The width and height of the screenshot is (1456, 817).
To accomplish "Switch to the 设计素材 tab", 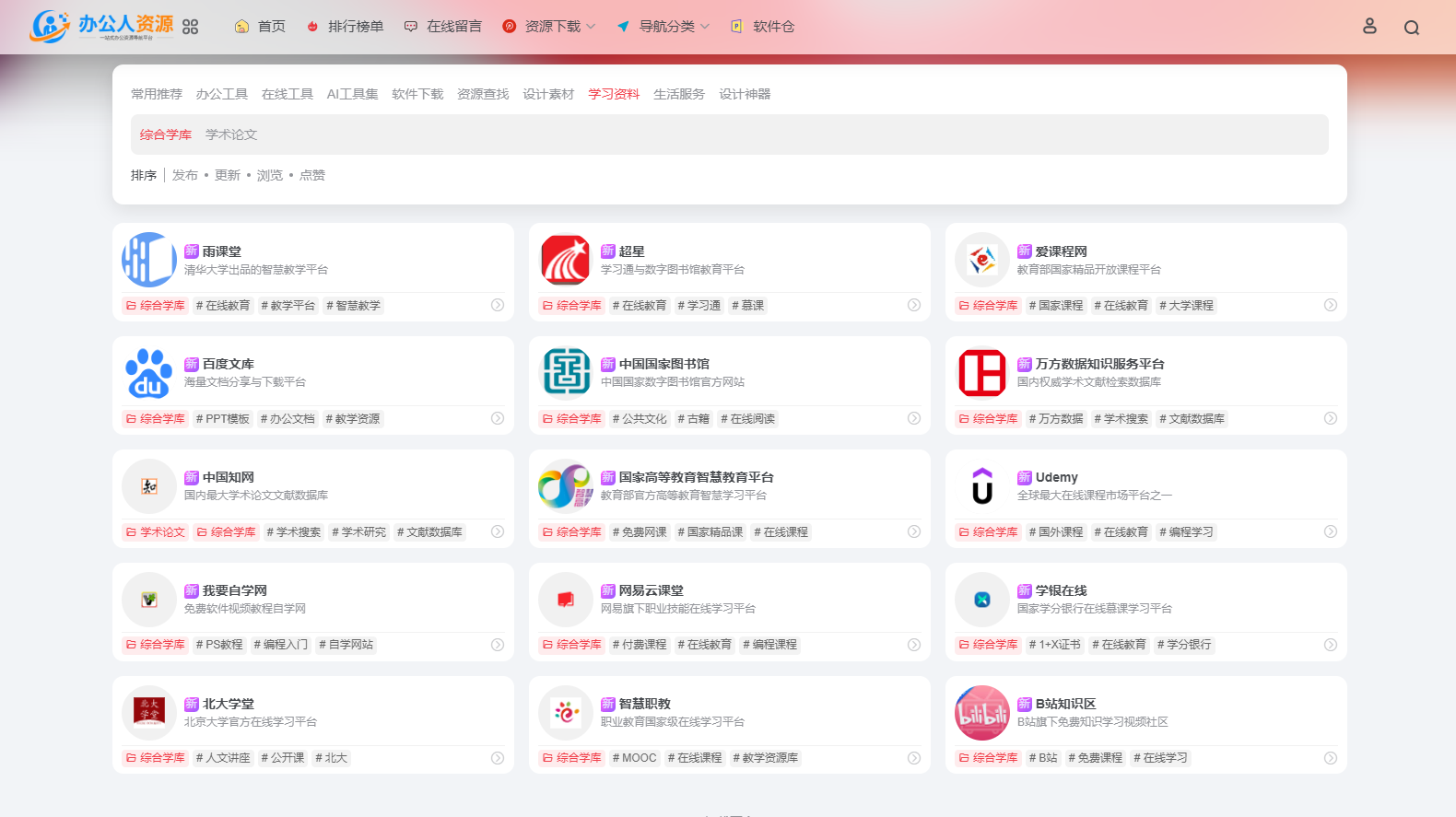I will pyautogui.click(x=548, y=94).
